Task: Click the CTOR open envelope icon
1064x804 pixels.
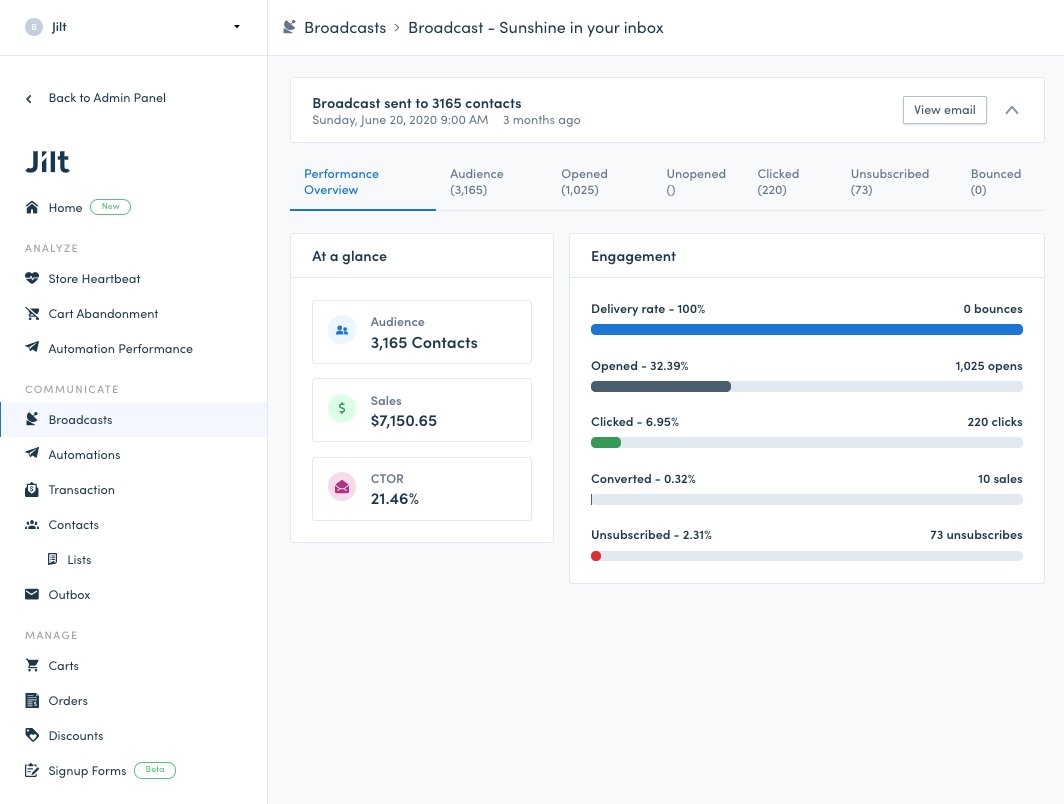Action: [x=342, y=486]
